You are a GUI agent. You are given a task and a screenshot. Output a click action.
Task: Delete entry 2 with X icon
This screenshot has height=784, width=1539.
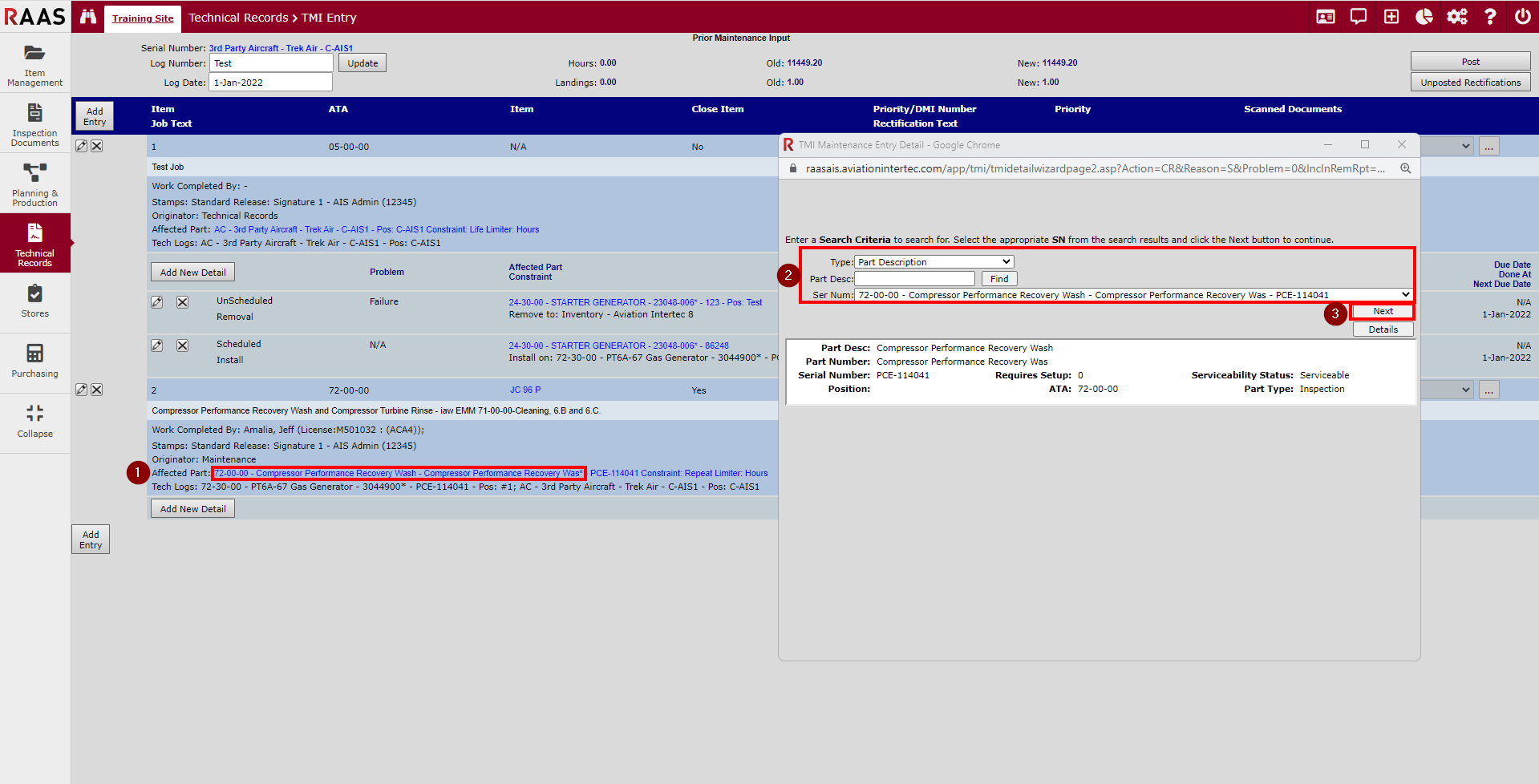point(96,390)
